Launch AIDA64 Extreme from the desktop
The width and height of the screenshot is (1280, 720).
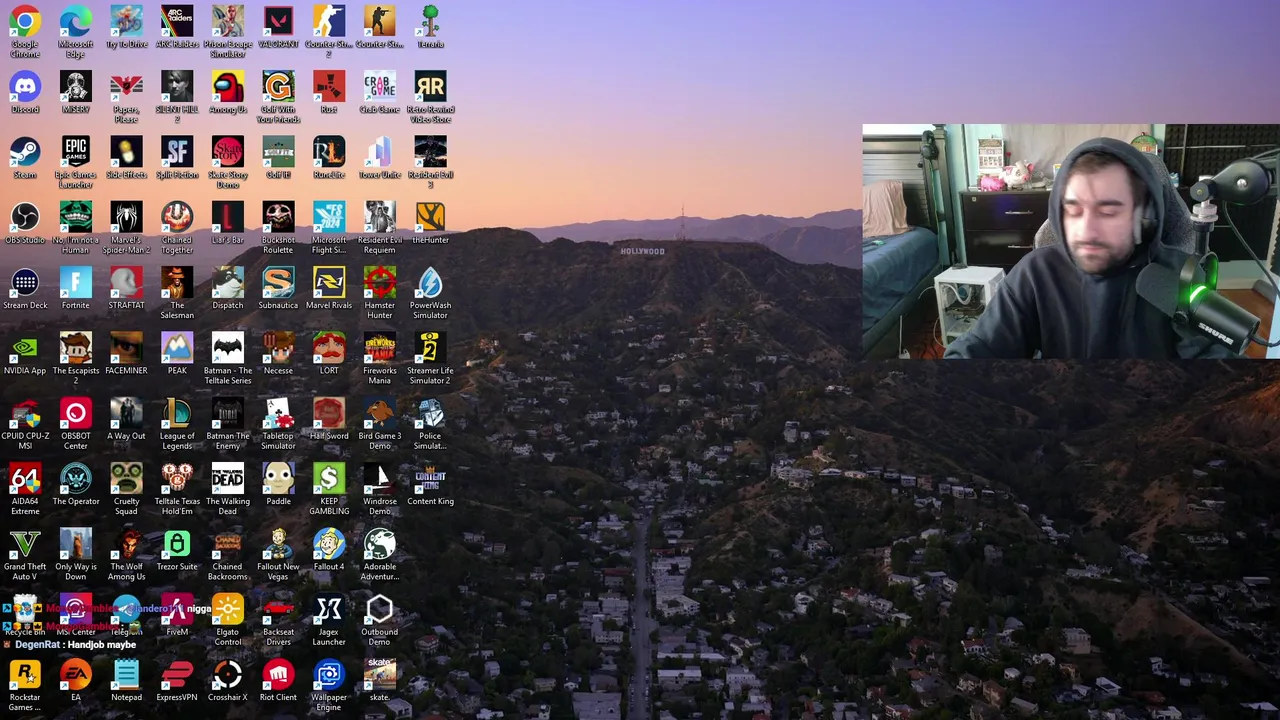click(25, 478)
